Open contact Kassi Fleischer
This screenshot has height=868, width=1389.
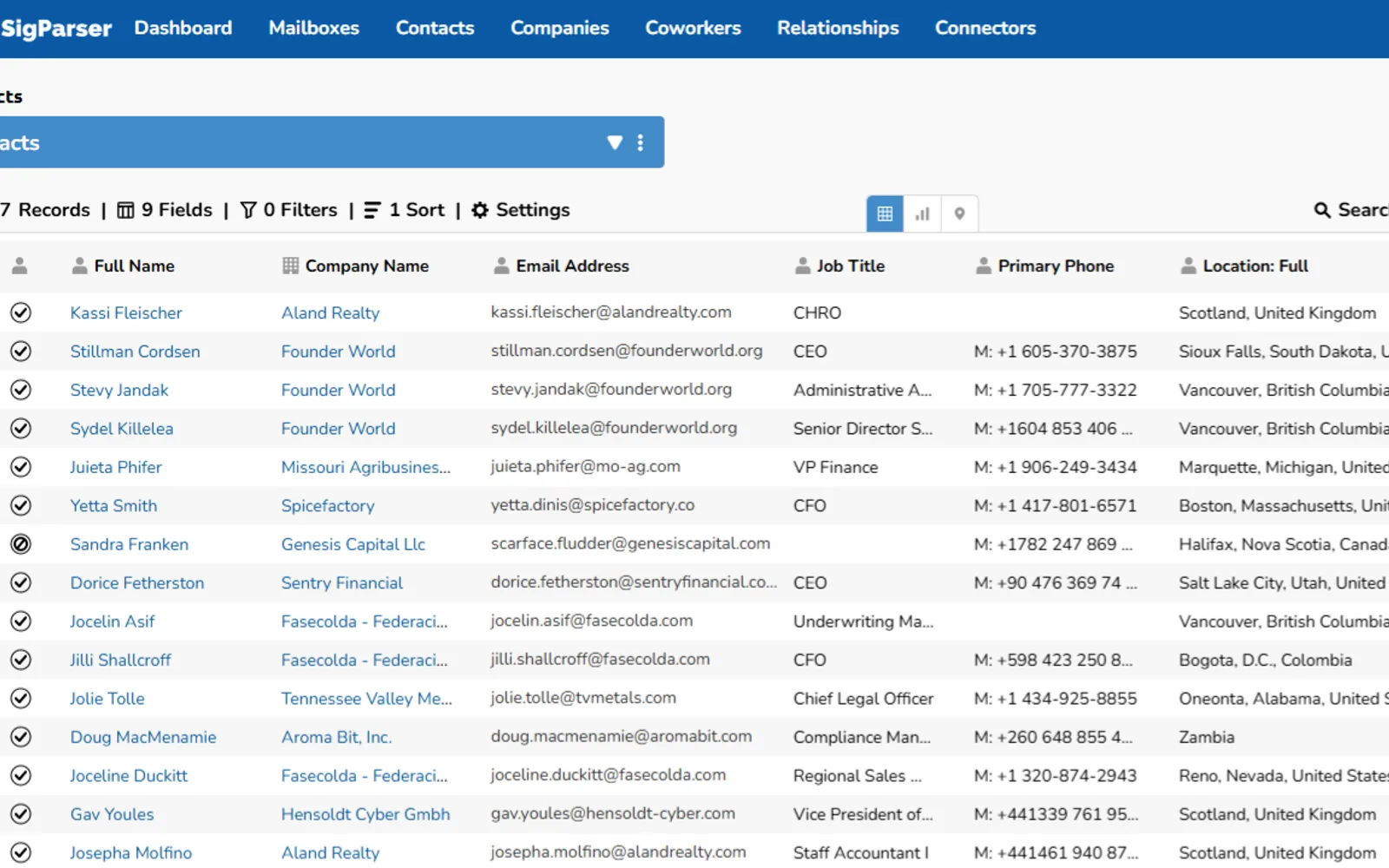coord(126,312)
